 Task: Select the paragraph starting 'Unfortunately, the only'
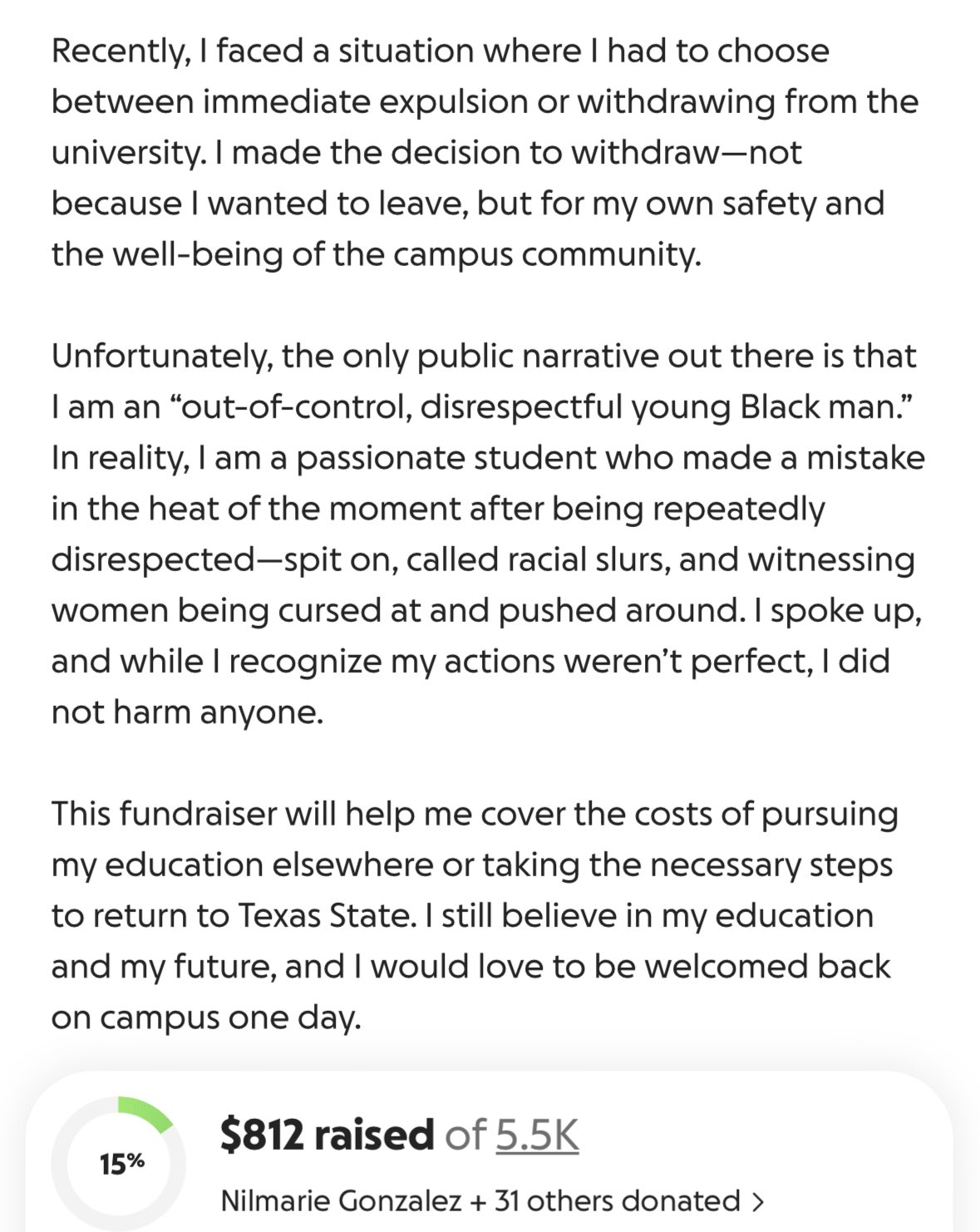point(489,534)
